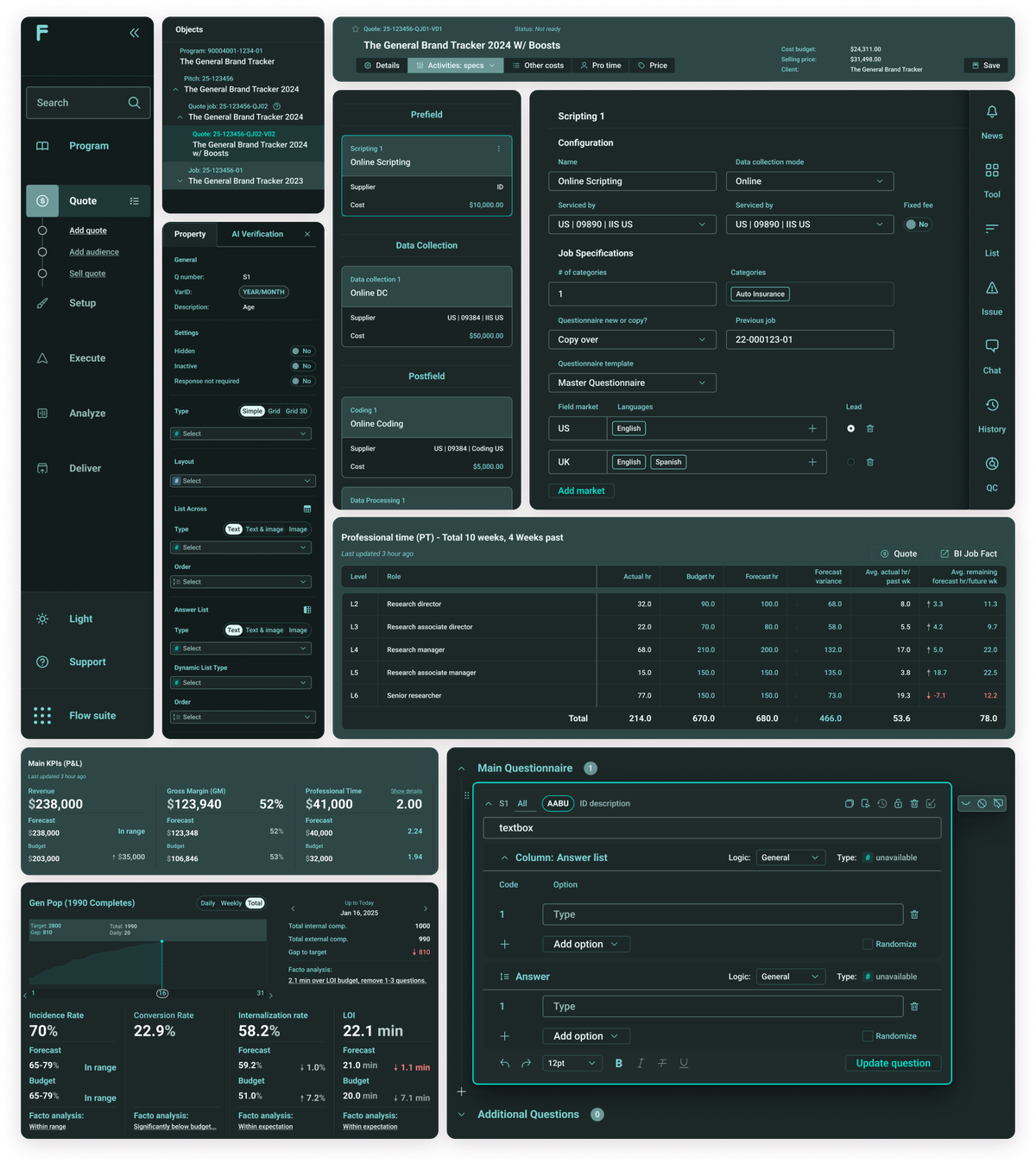Click the bold formatting icon
1036x1164 pixels.
[x=618, y=1063]
